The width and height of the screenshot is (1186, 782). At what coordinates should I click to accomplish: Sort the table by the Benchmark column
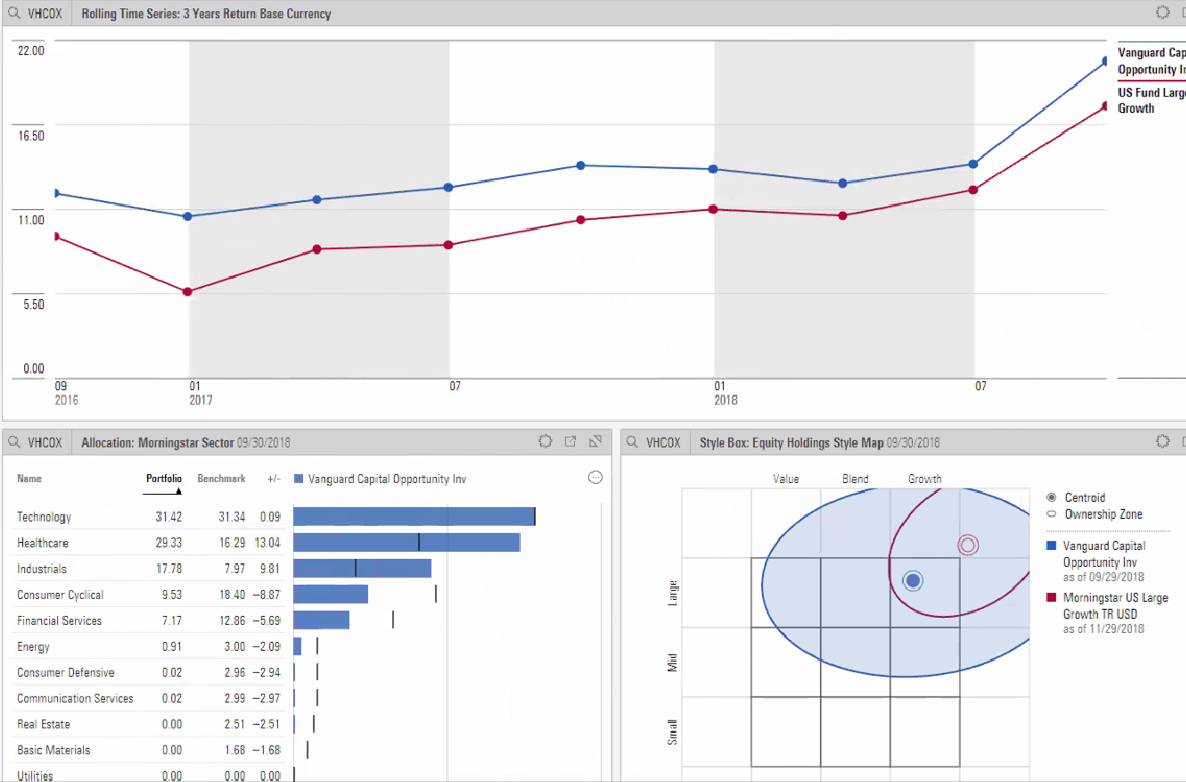coord(221,479)
